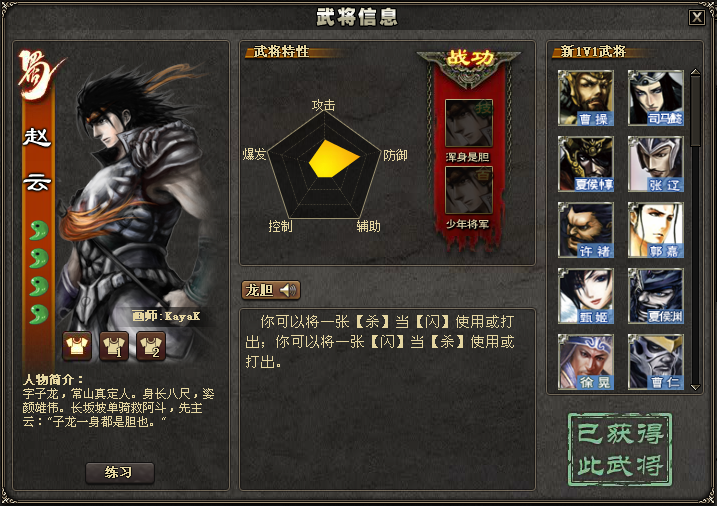Open the 少年将军 achievement icon
Screen dimensions: 717x506
pyautogui.click(x=469, y=190)
